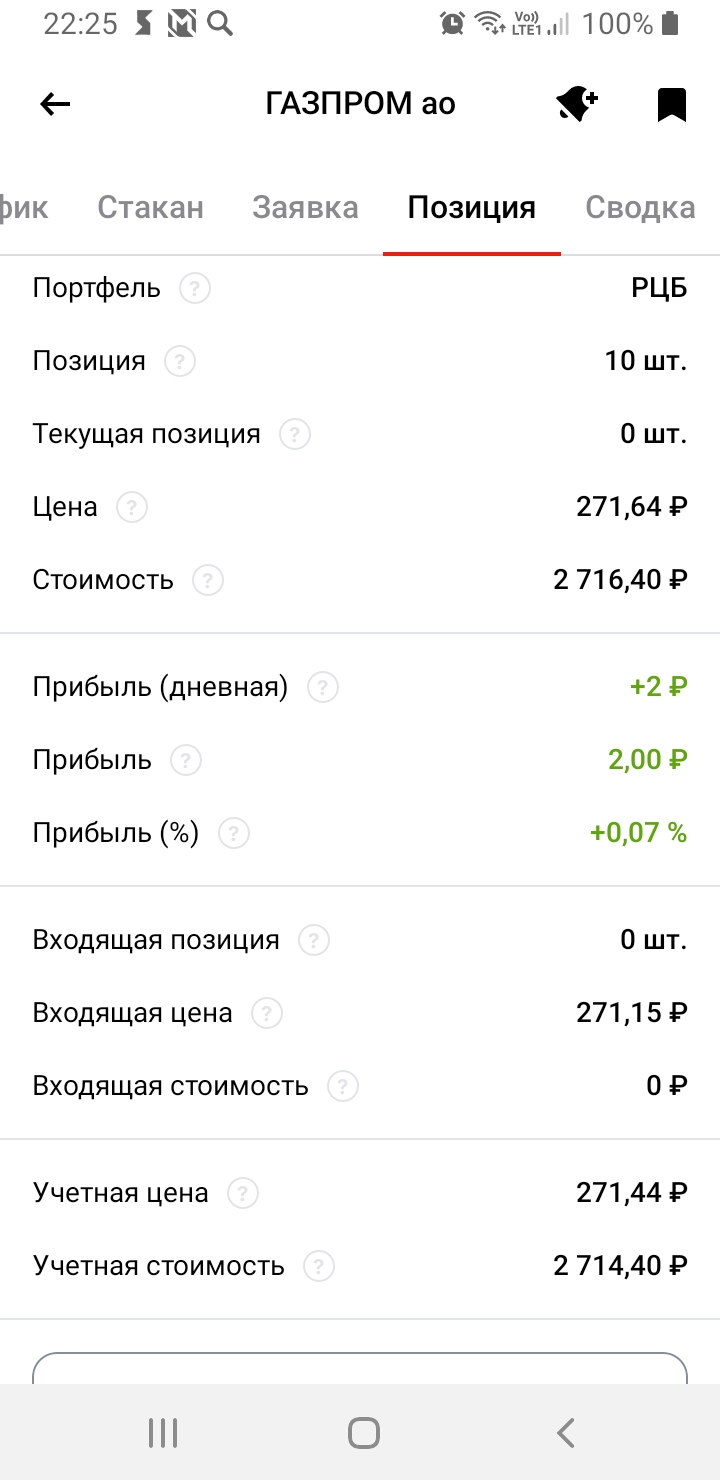Tap the Android home button

coord(363,1433)
